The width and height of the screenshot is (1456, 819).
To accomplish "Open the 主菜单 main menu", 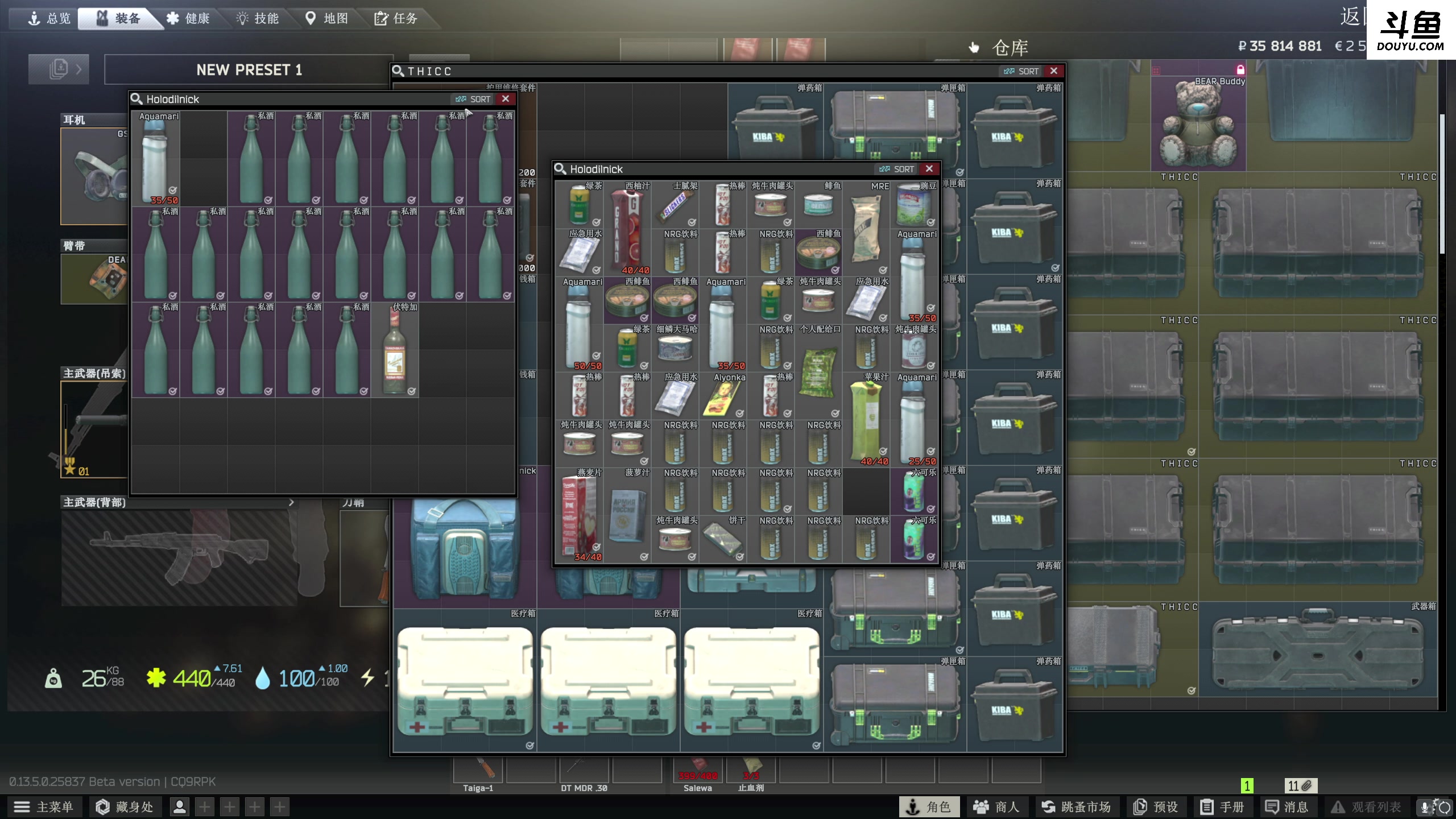I will click(44, 806).
